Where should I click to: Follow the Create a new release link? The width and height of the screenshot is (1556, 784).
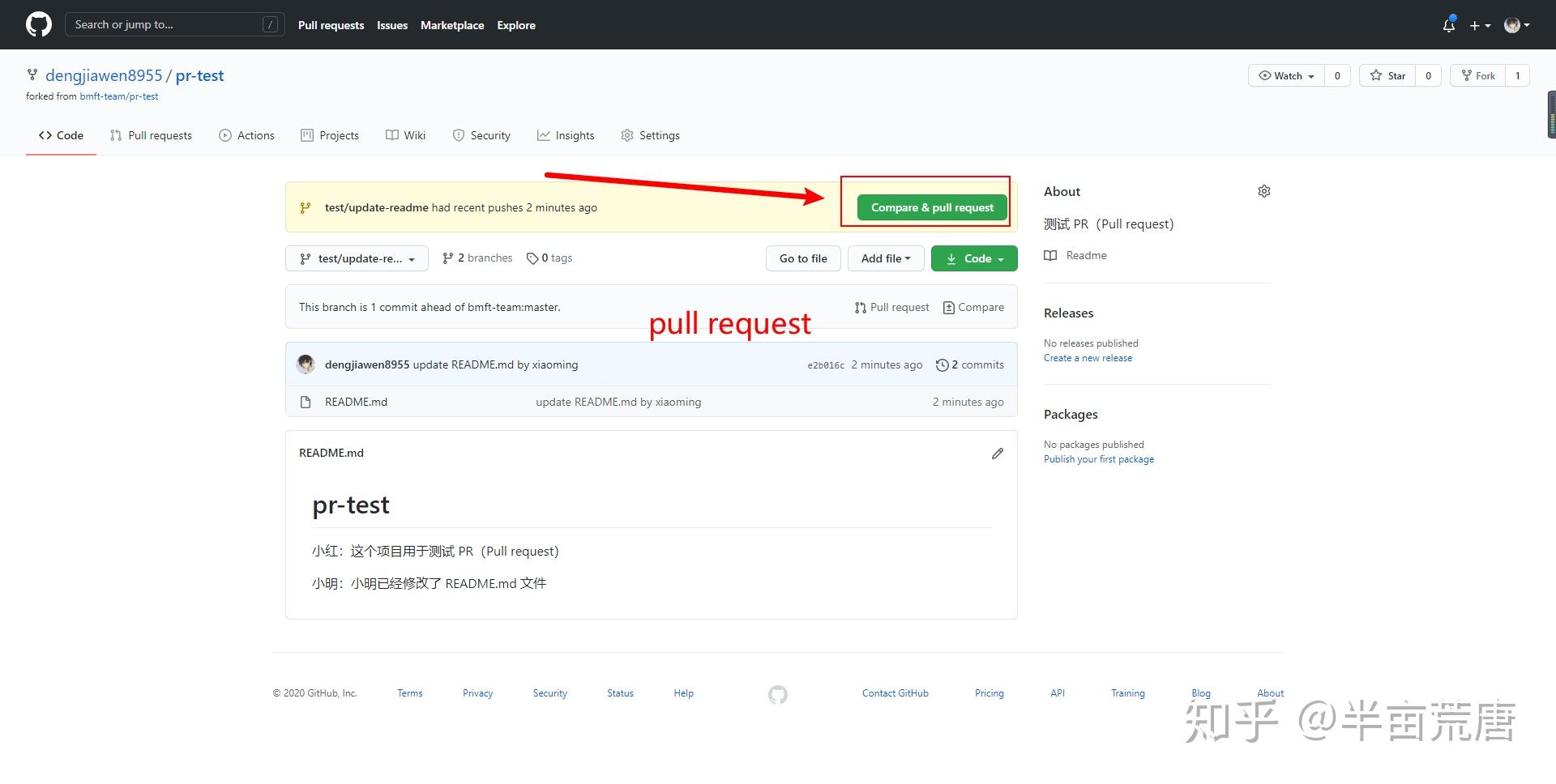point(1088,357)
